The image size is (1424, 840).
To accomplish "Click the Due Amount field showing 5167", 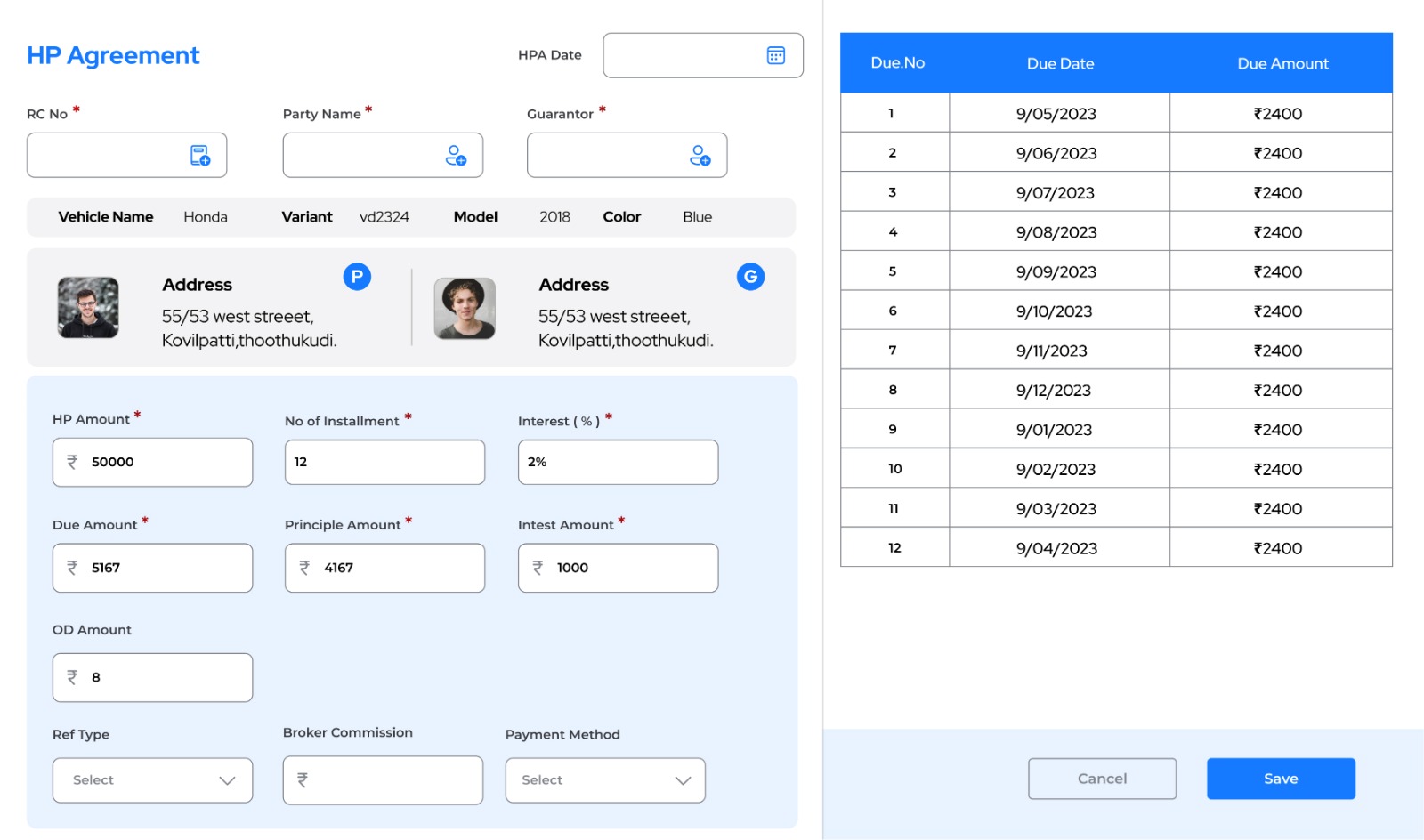I will tap(152, 568).
